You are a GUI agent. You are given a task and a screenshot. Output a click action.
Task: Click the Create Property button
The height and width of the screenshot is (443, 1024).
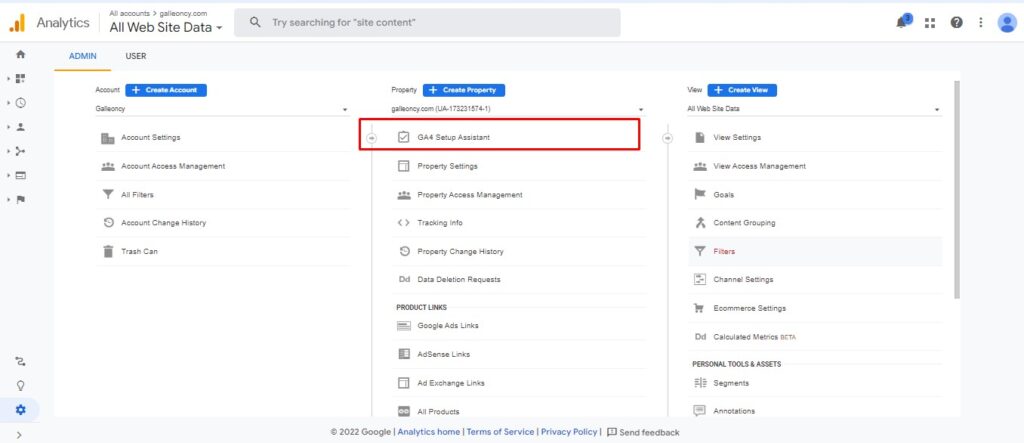[464, 90]
